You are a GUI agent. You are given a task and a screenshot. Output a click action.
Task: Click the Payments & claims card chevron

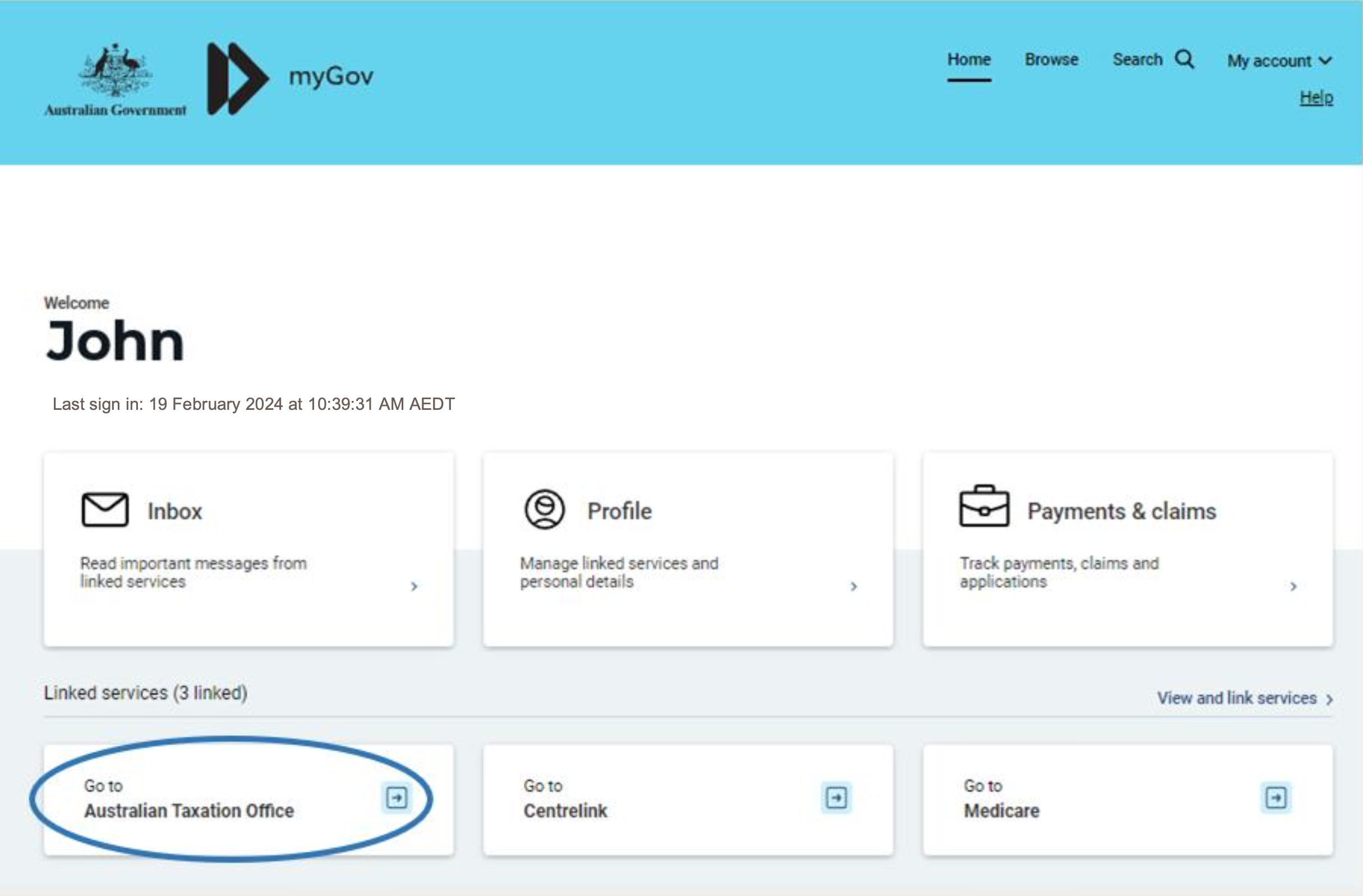coord(1293,586)
